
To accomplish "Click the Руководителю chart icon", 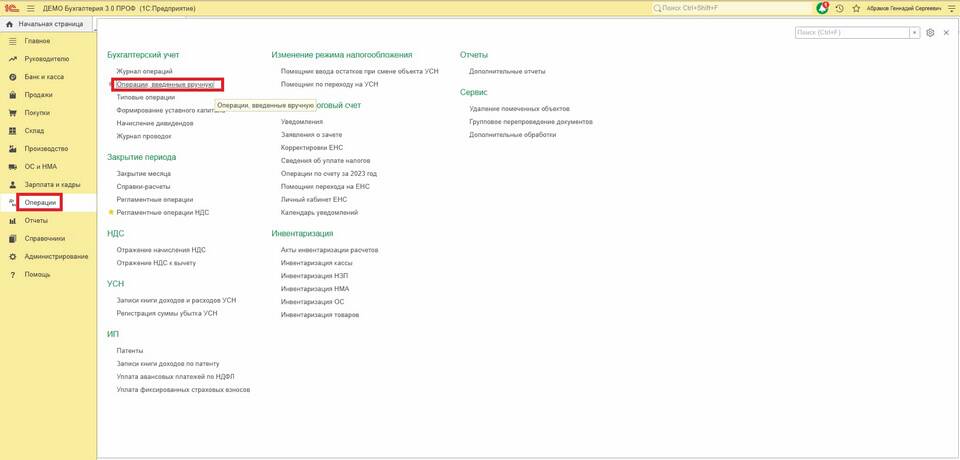I will (x=12, y=59).
